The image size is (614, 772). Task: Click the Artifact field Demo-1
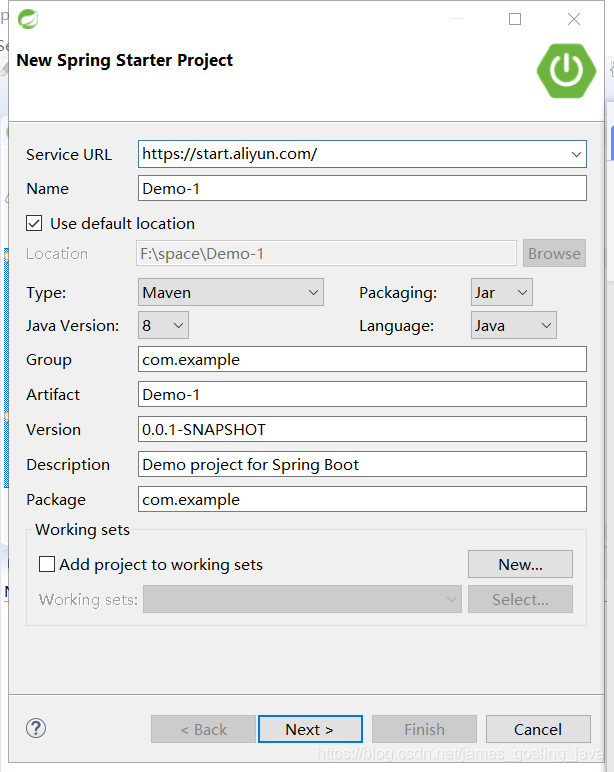pyautogui.click(x=362, y=394)
